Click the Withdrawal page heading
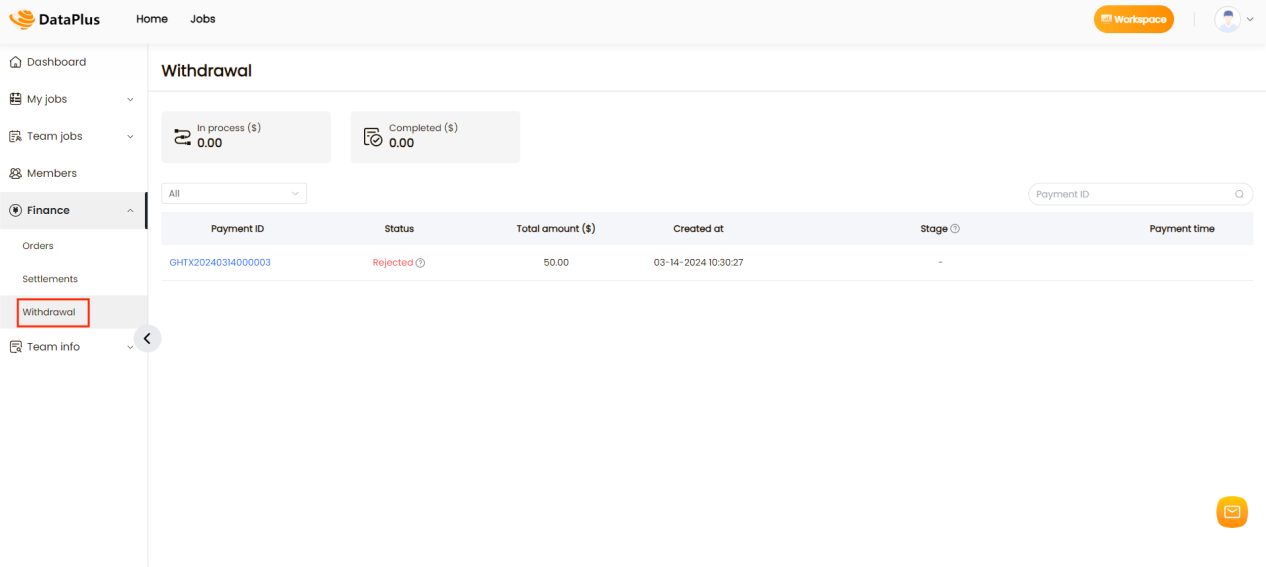The width and height of the screenshot is (1266, 567). [206, 71]
